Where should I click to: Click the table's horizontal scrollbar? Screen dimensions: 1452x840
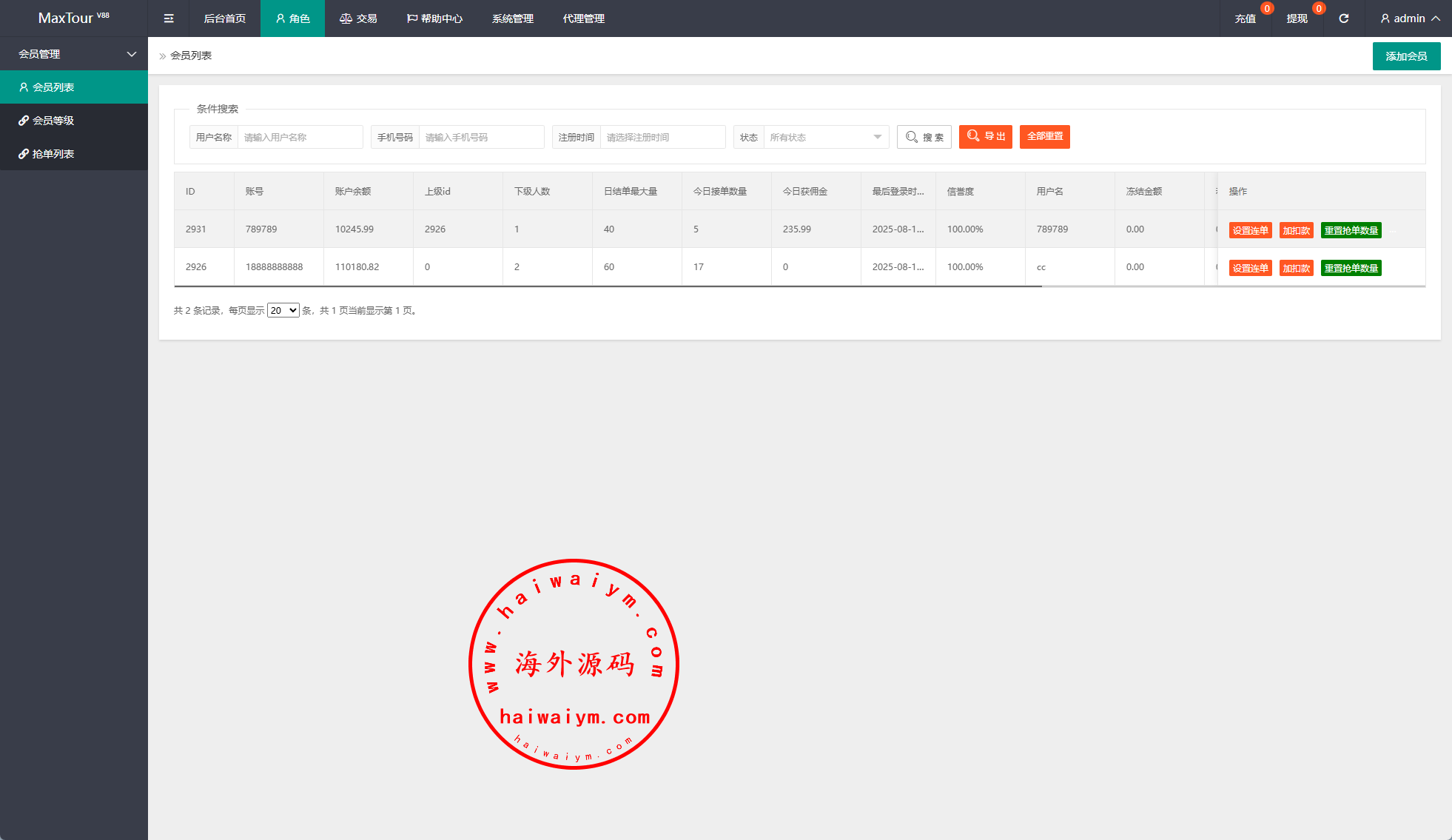point(607,286)
